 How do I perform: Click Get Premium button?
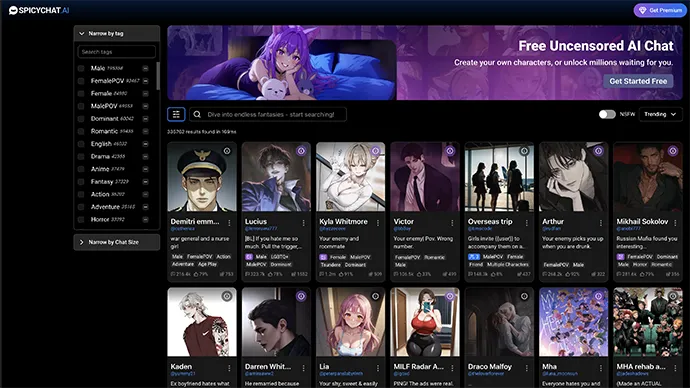[x=660, y=10]
